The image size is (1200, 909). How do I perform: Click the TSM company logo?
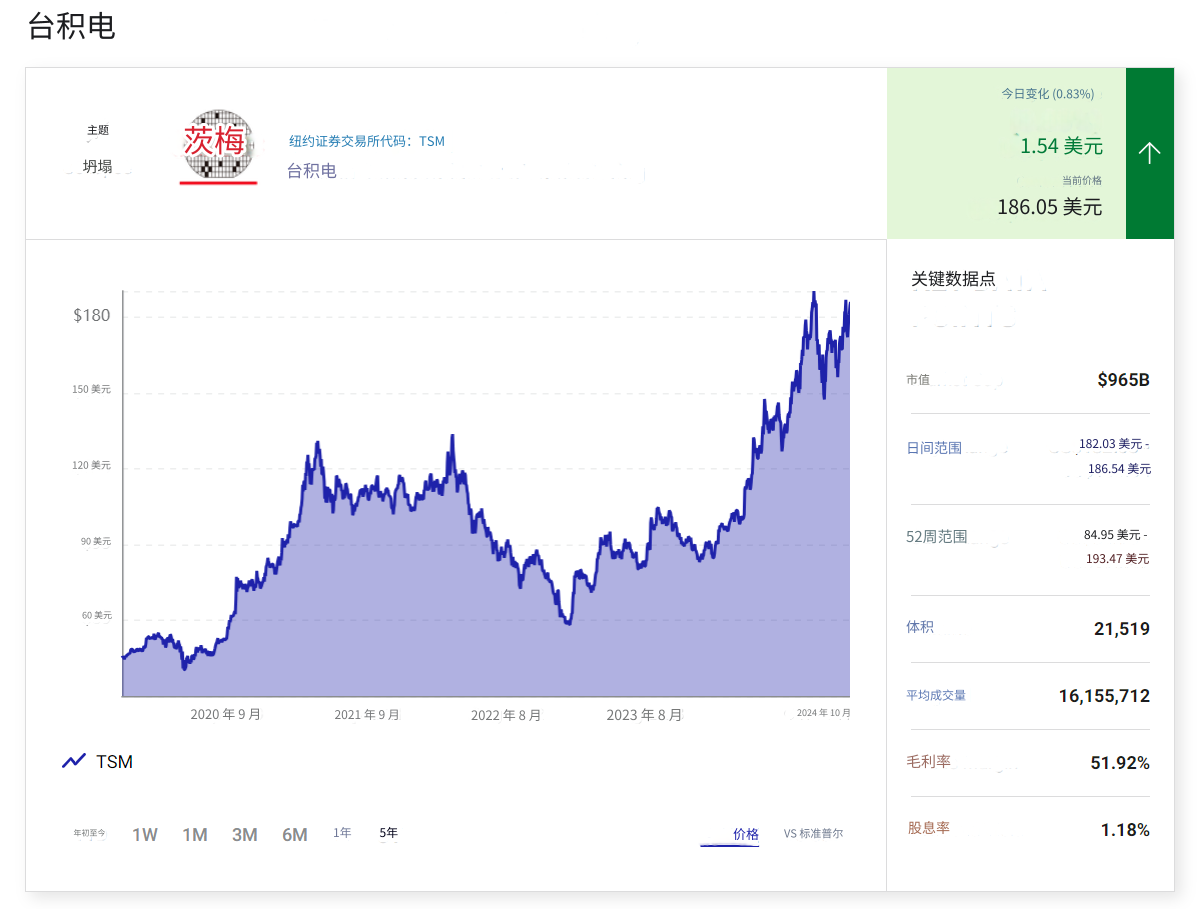(x=218, y=145)
